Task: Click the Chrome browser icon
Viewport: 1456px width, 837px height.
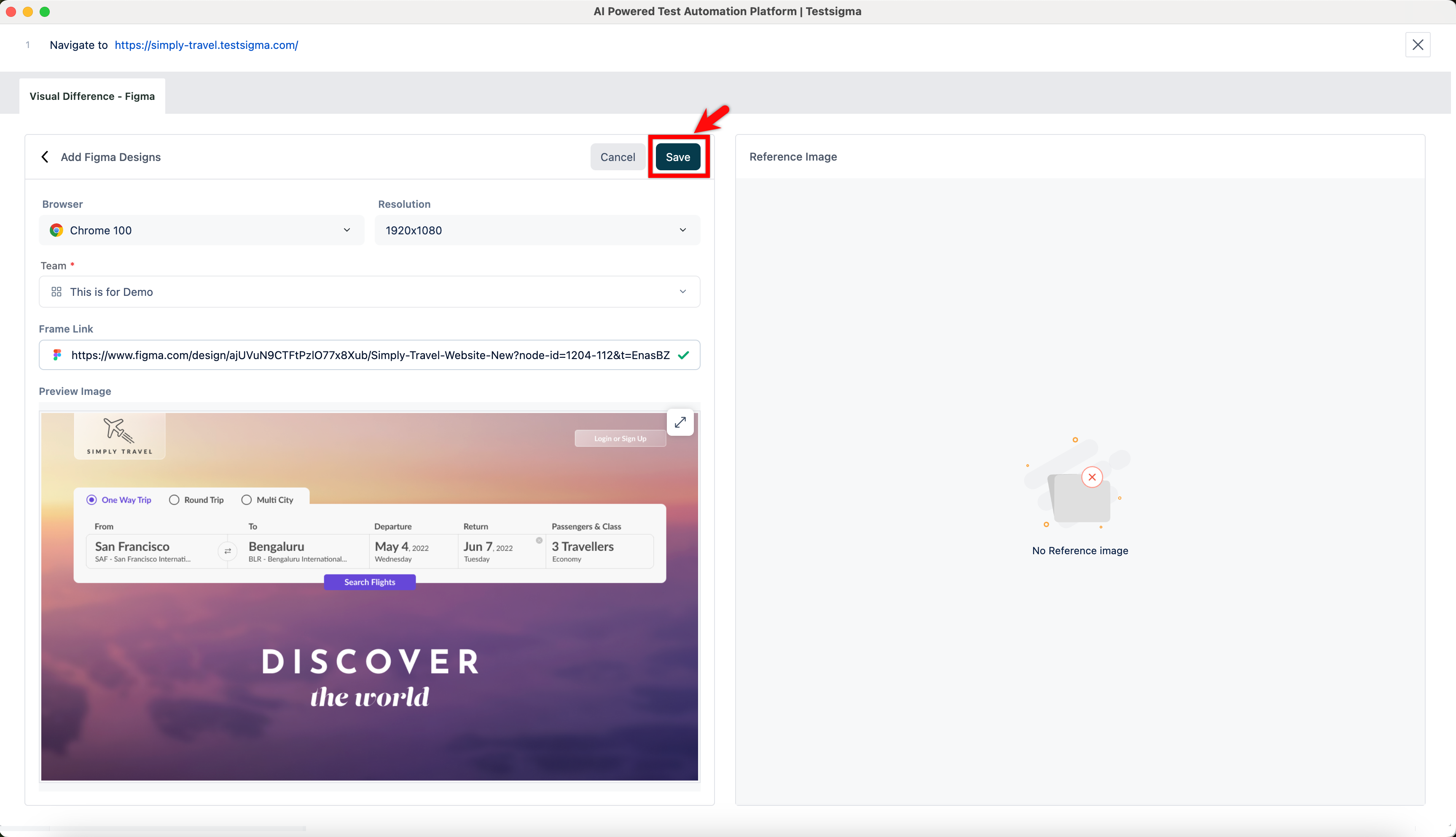Action: click(56, 231)
